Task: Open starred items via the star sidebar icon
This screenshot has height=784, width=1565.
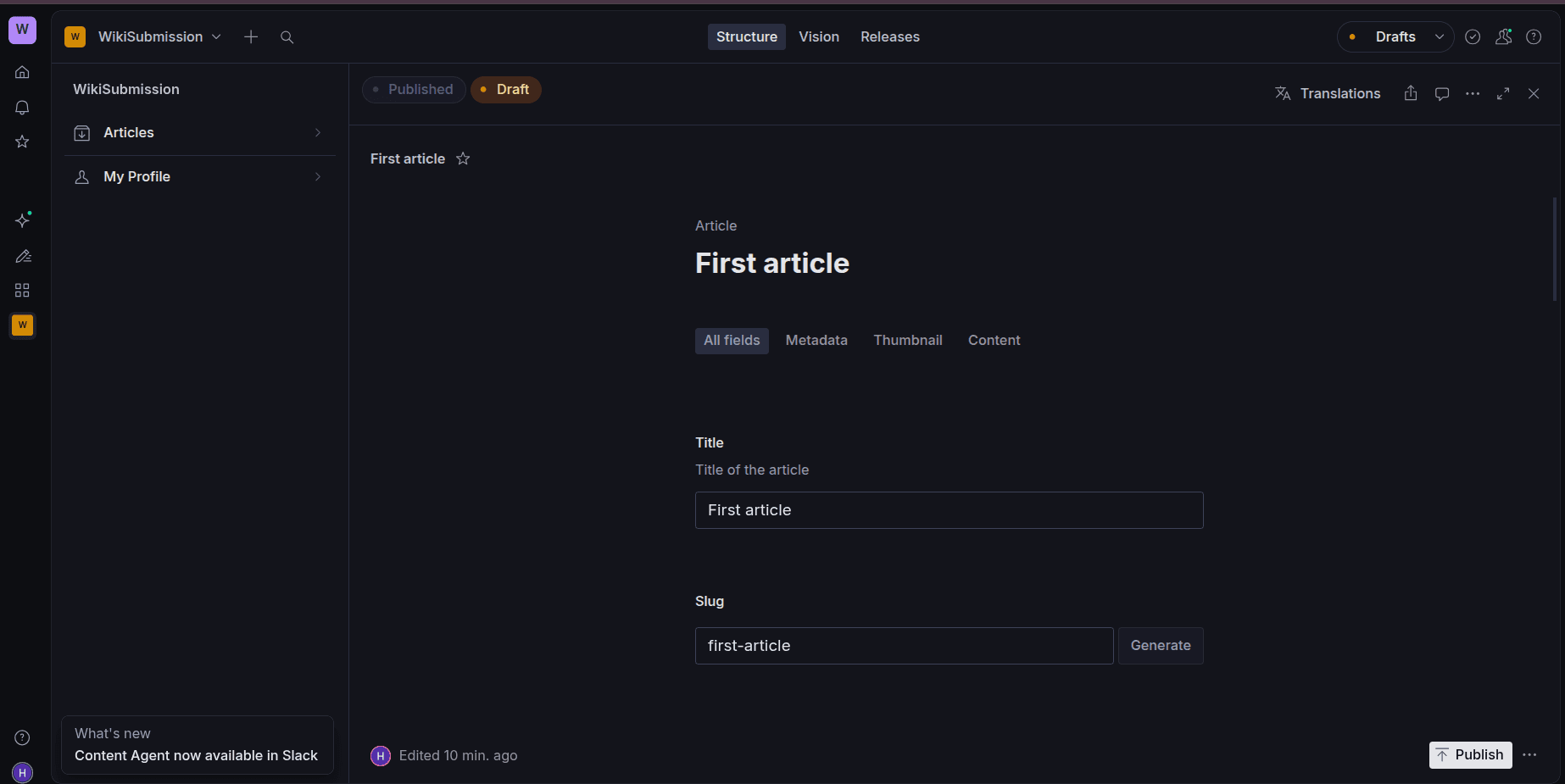Action: pos(22,142)
